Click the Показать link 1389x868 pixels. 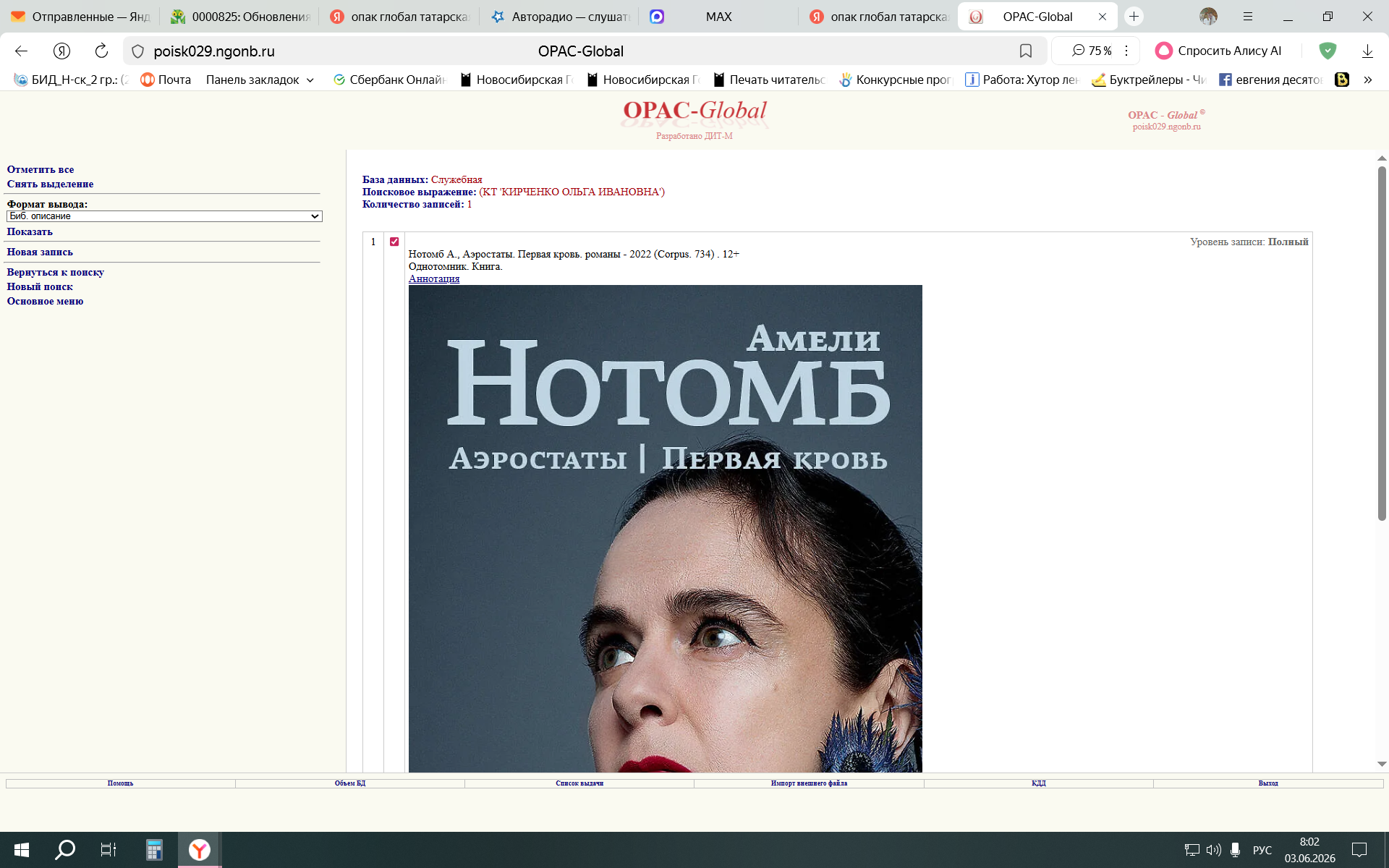click(x=30, y=231)
